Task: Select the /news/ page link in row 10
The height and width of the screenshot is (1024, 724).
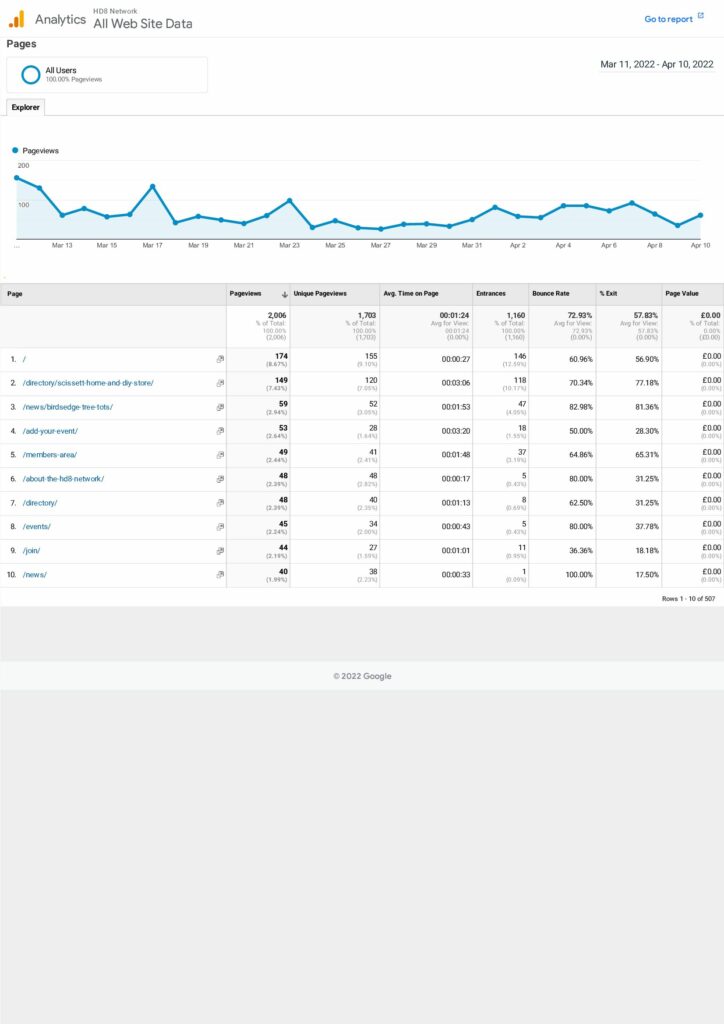Action: [x=35, y=574]
